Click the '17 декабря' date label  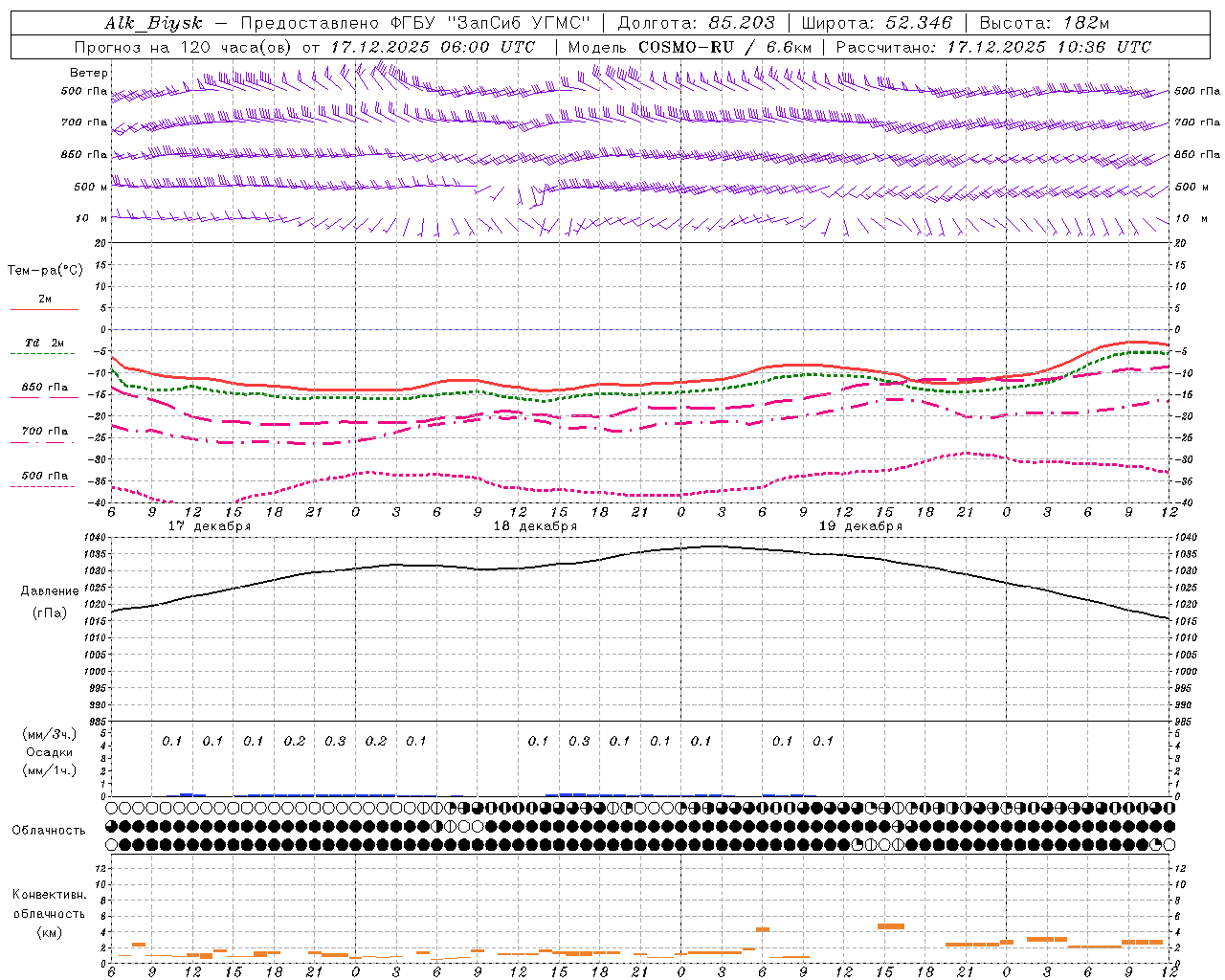coord(210,526)
